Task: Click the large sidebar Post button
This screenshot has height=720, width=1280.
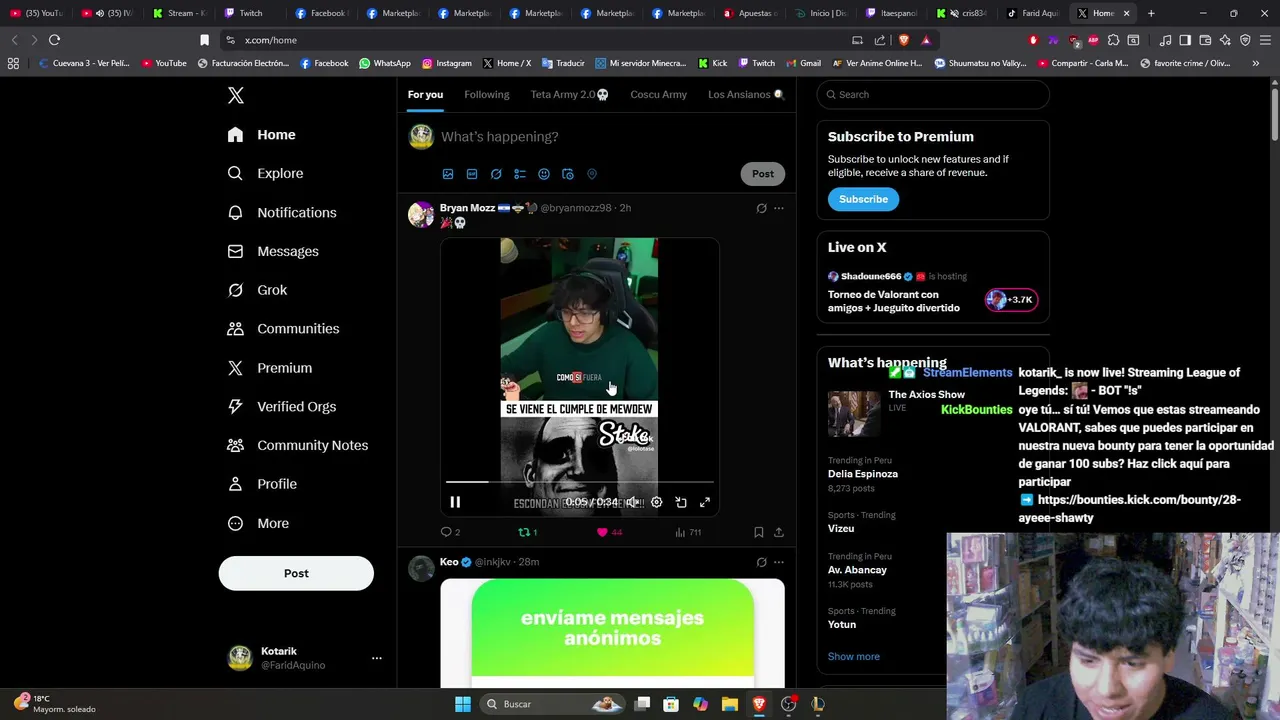Action: (296, 573)
